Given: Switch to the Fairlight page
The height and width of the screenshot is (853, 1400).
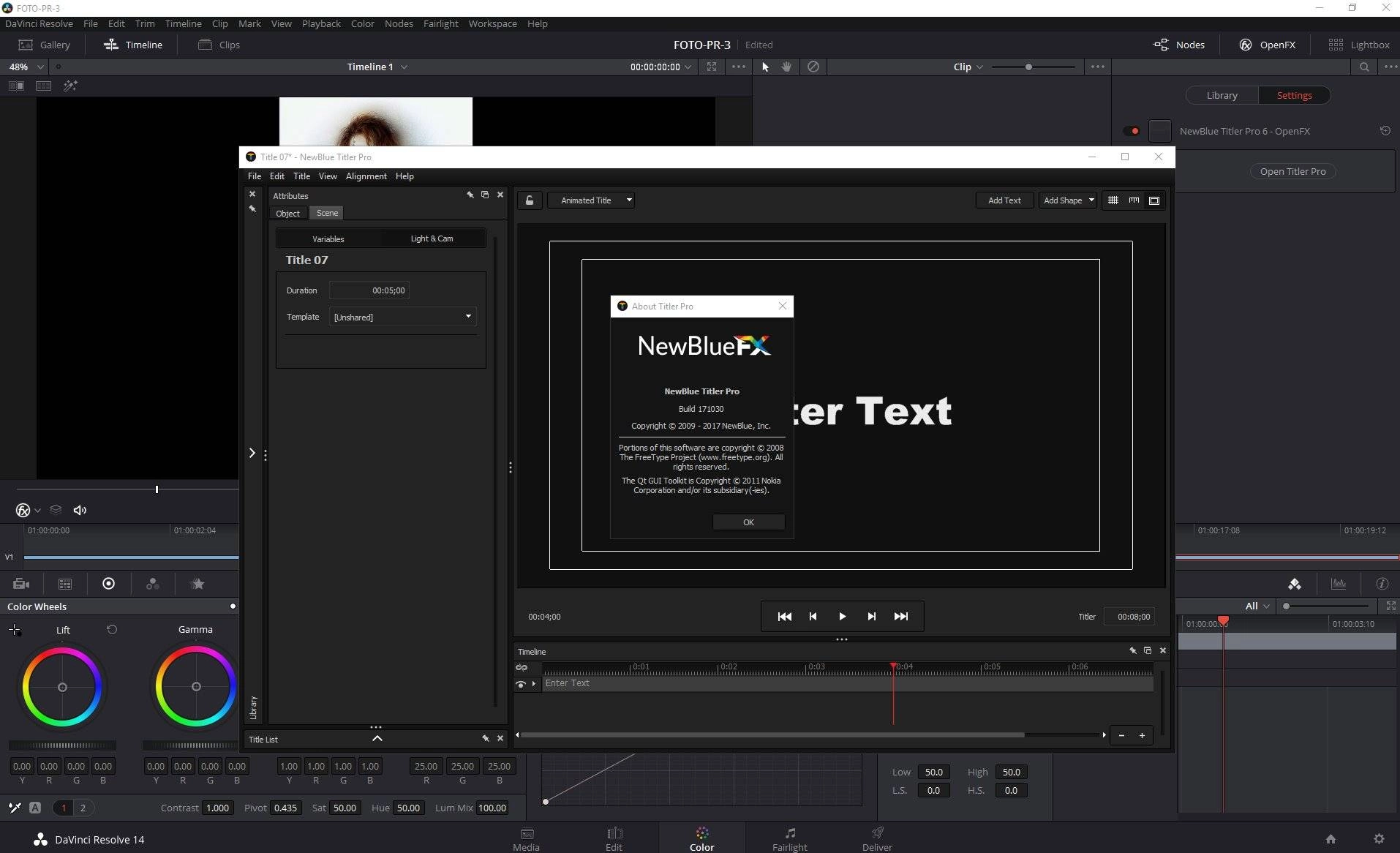Looking at the screenshot, I should point(789,838).
